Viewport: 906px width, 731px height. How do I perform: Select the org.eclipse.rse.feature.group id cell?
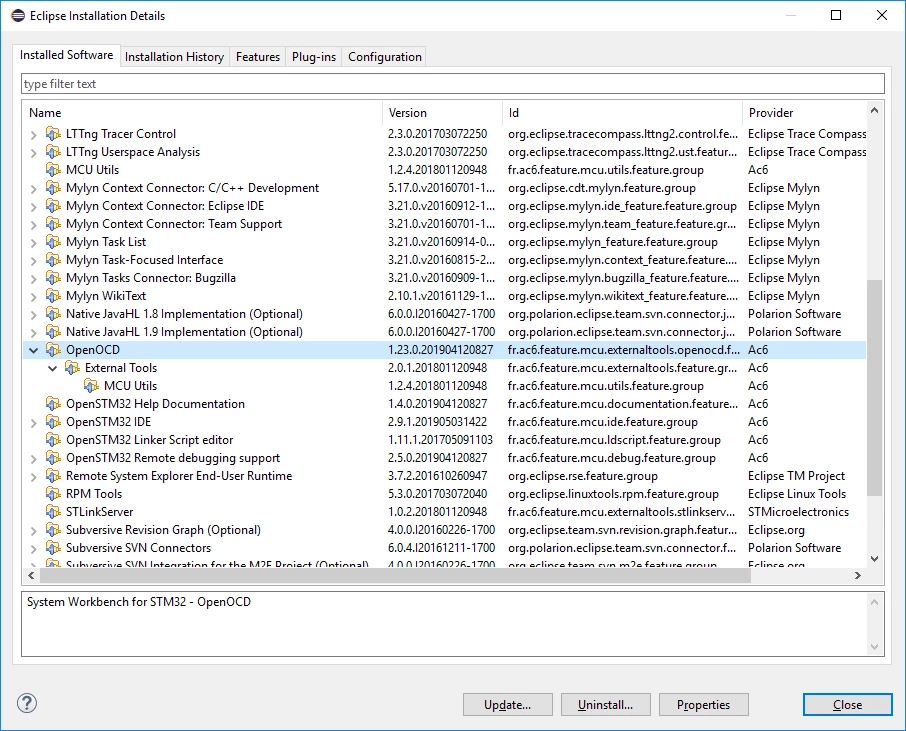582,476
